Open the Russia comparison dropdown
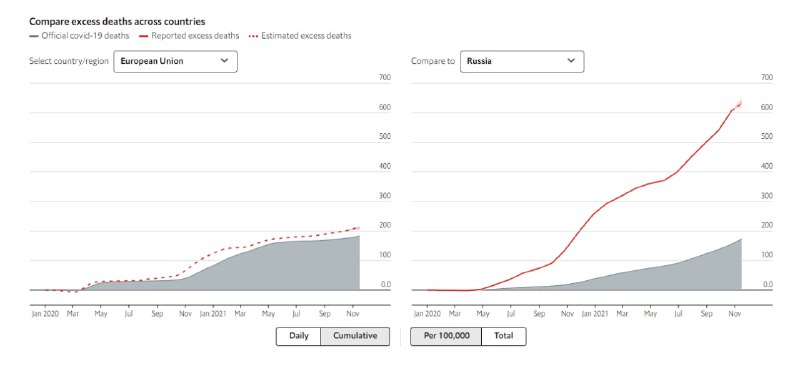The image size is (800, 367). click(522, 61)
